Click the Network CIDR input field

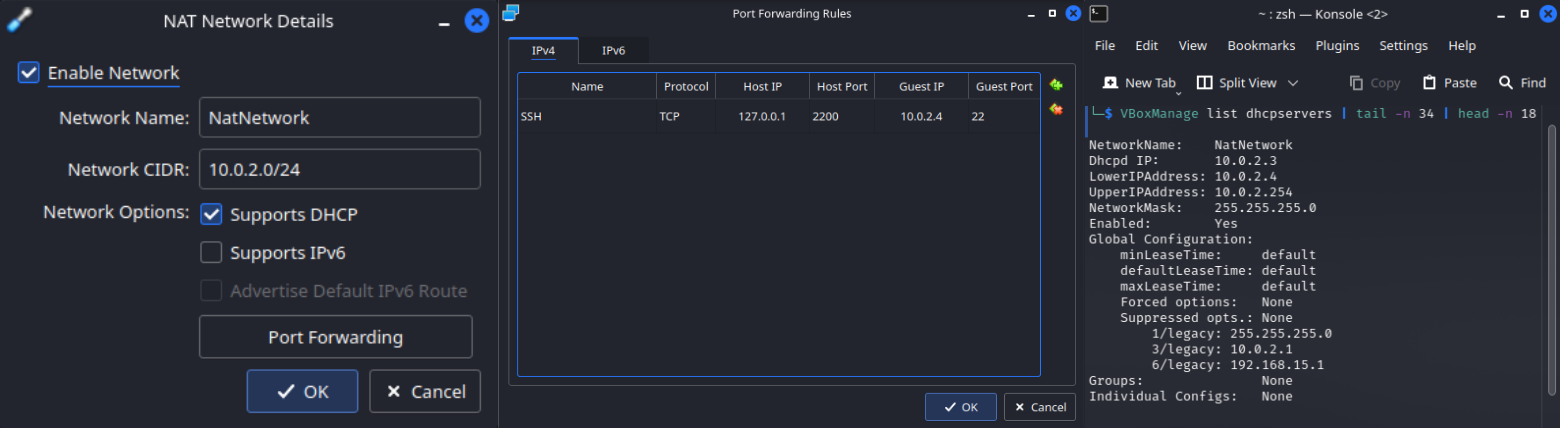340,169
